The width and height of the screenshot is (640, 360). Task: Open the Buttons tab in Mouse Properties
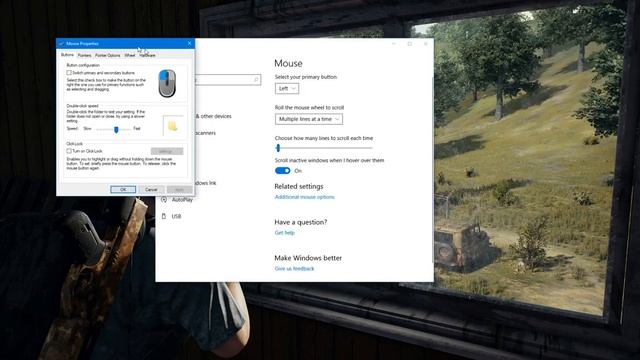click(67, 55)
